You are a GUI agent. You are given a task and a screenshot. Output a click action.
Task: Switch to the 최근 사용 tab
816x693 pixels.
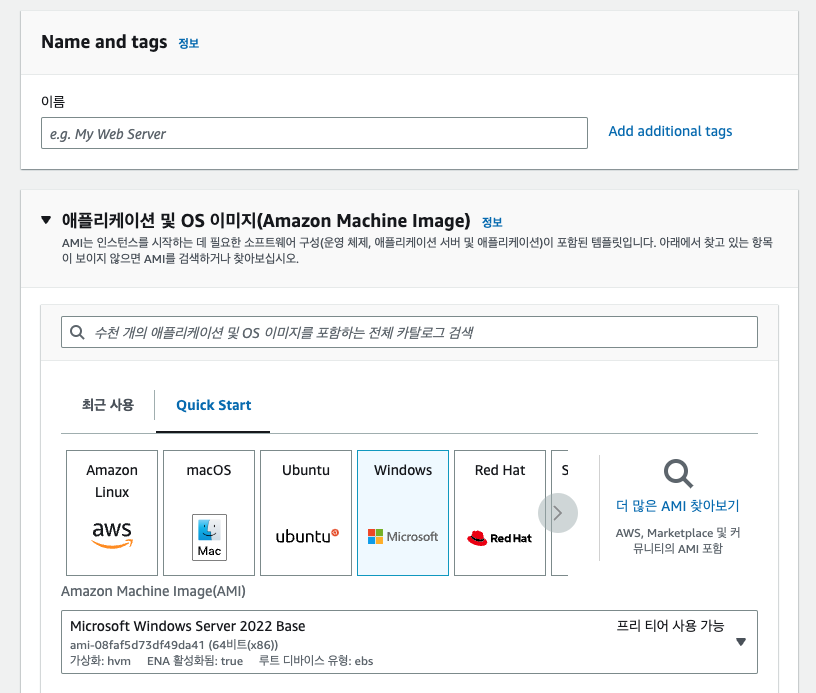pos(108,405)
